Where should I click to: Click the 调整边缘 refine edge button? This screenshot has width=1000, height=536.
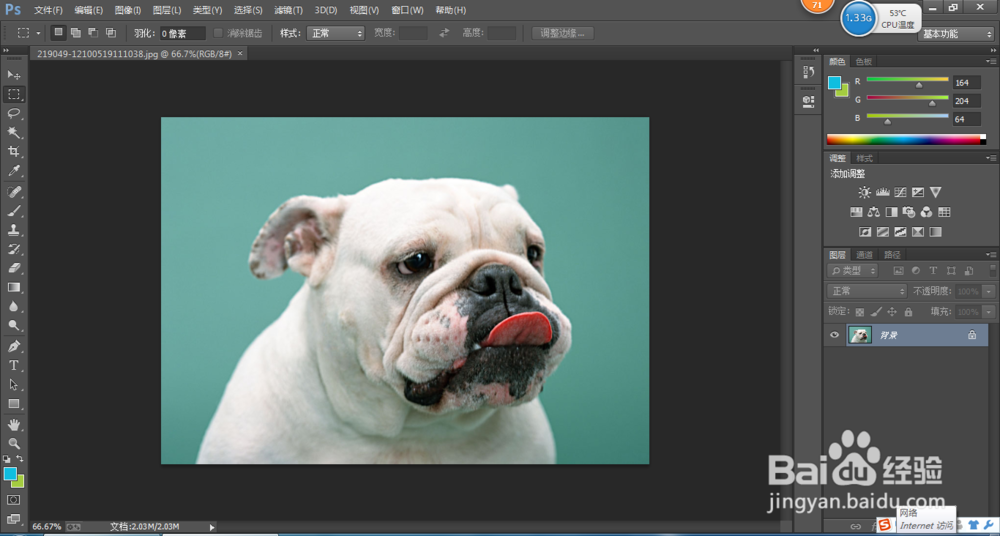[563, 33]
